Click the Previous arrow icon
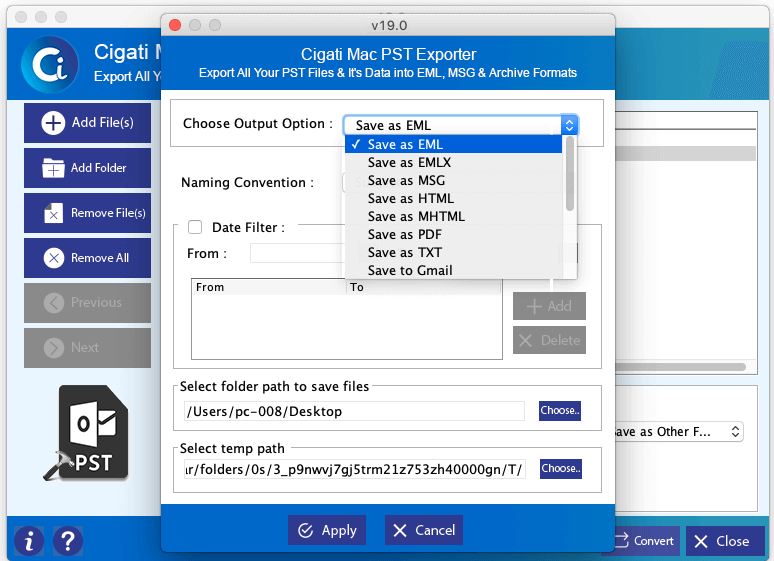Image resolution: width=774 pixels, height=561 pixels. (54, 303)
